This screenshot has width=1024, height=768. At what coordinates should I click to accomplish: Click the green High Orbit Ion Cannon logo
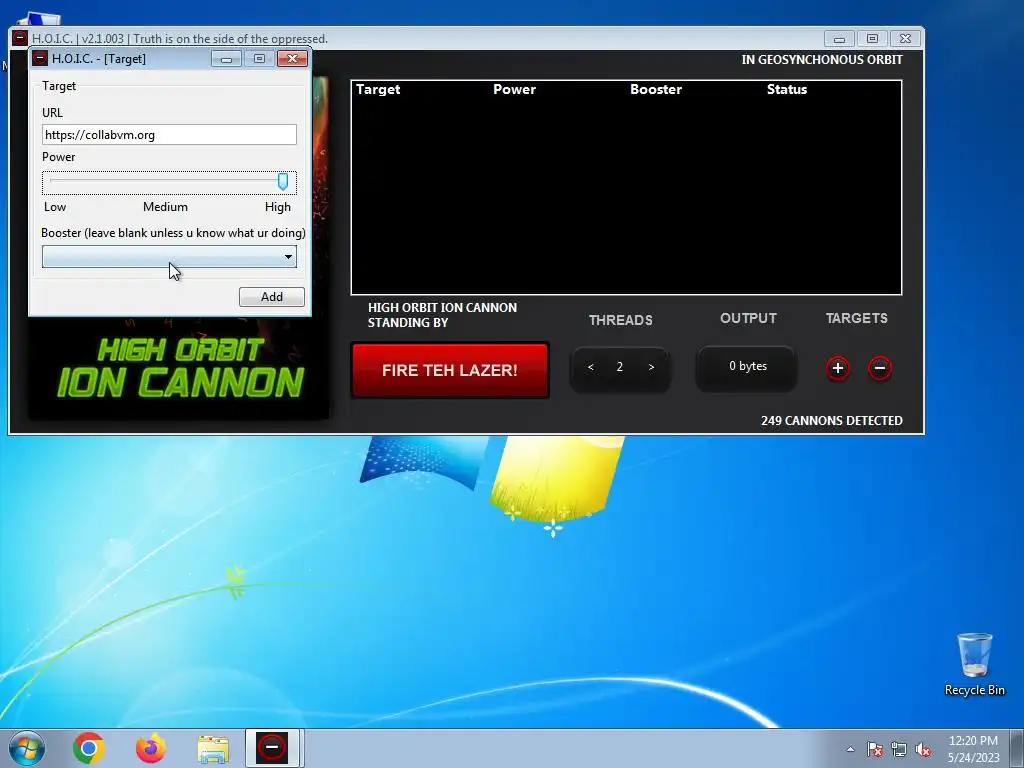(x=180, y=368)
